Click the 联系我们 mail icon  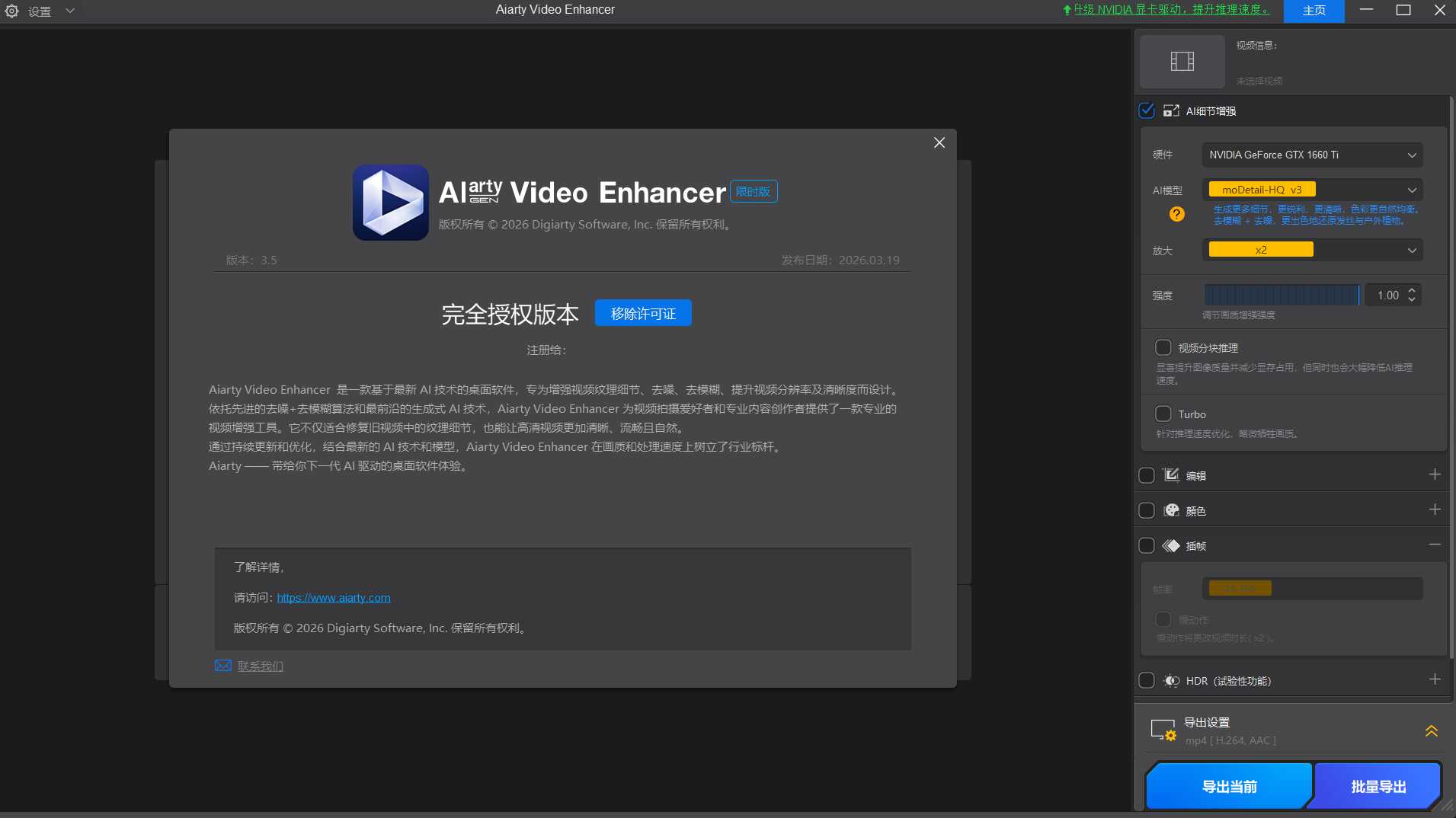pos(222,665)
